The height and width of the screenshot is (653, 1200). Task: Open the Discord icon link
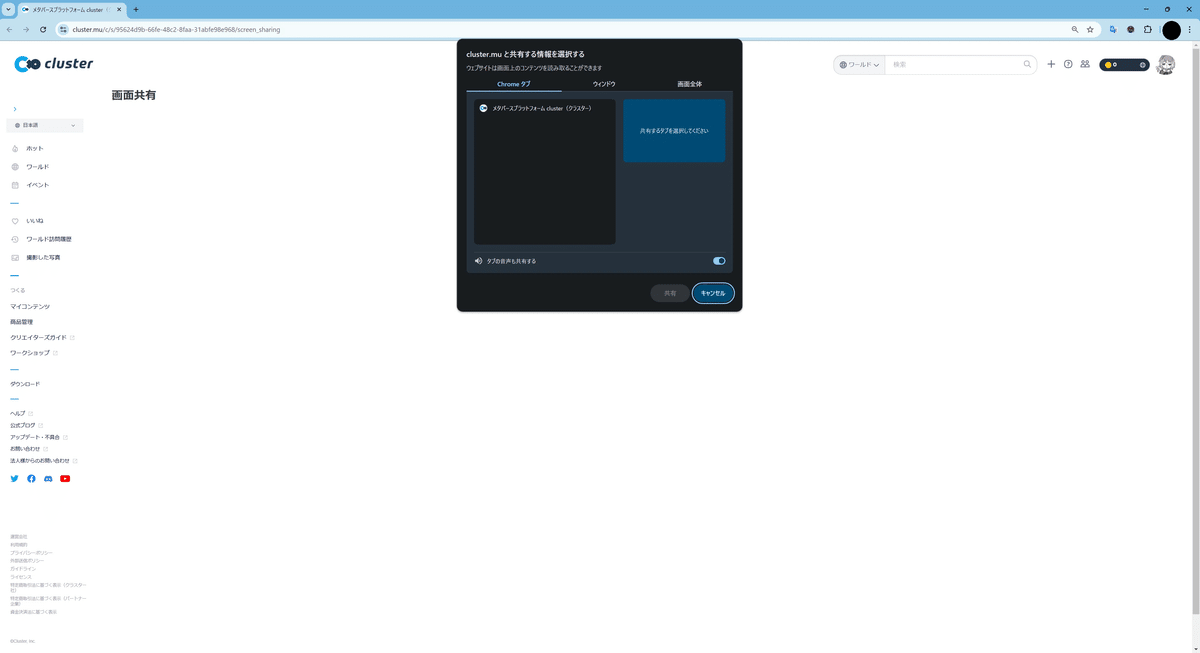pos(48,479)
